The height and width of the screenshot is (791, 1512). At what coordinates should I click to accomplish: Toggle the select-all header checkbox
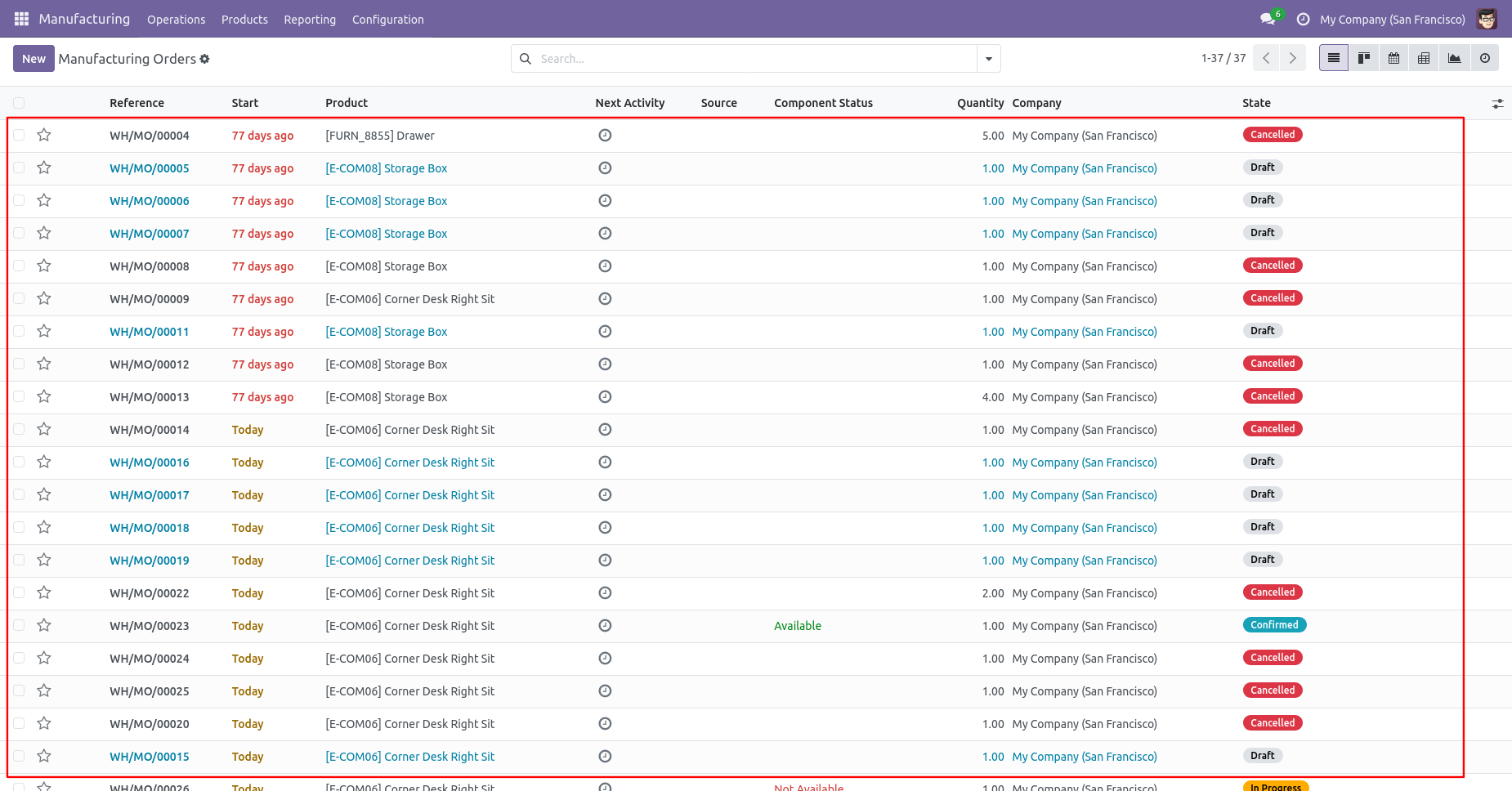pyautogui.click(x=19, y=103)
